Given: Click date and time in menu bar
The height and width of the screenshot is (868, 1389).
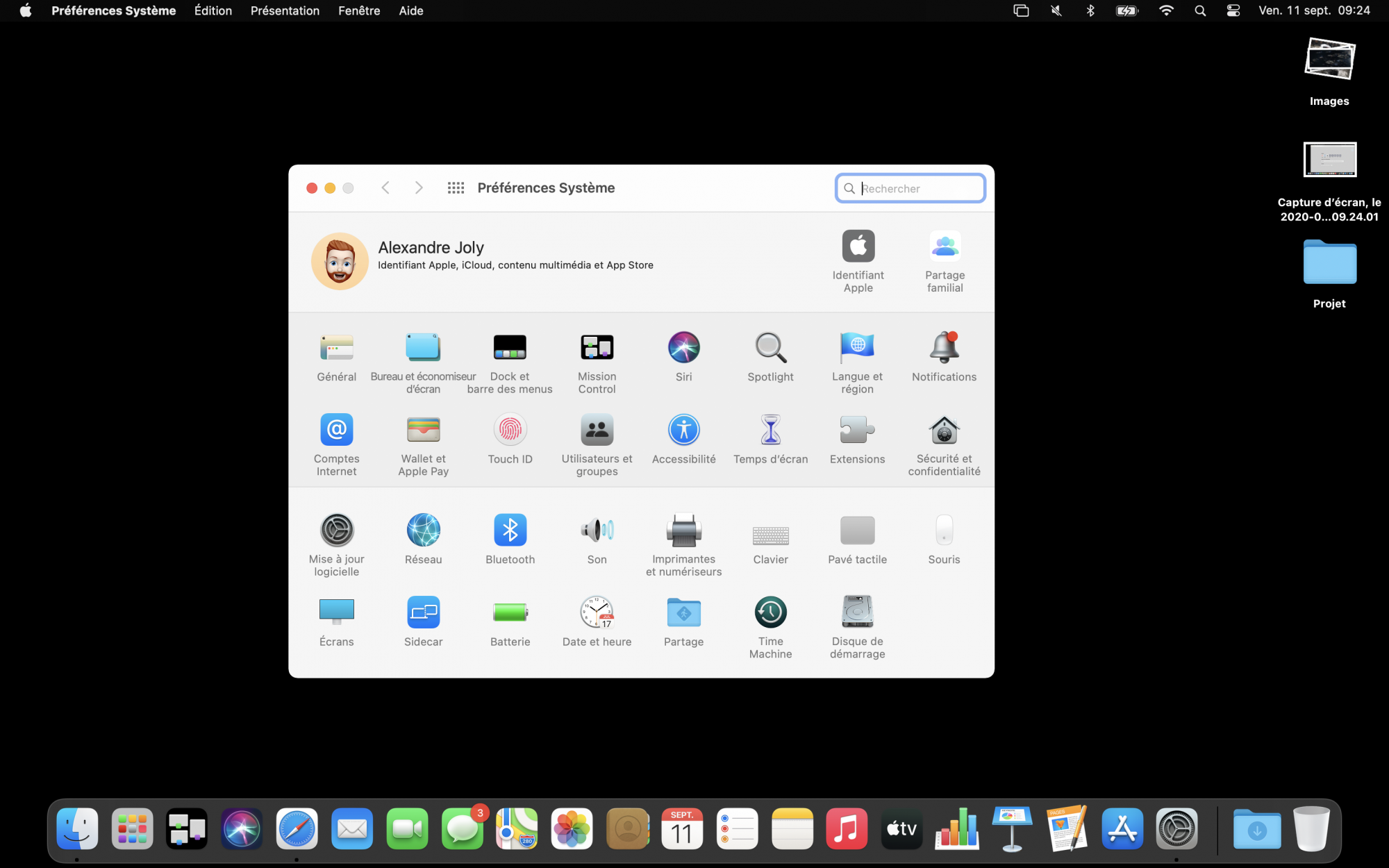Looking at the screenshot, I should [1314, 10].
